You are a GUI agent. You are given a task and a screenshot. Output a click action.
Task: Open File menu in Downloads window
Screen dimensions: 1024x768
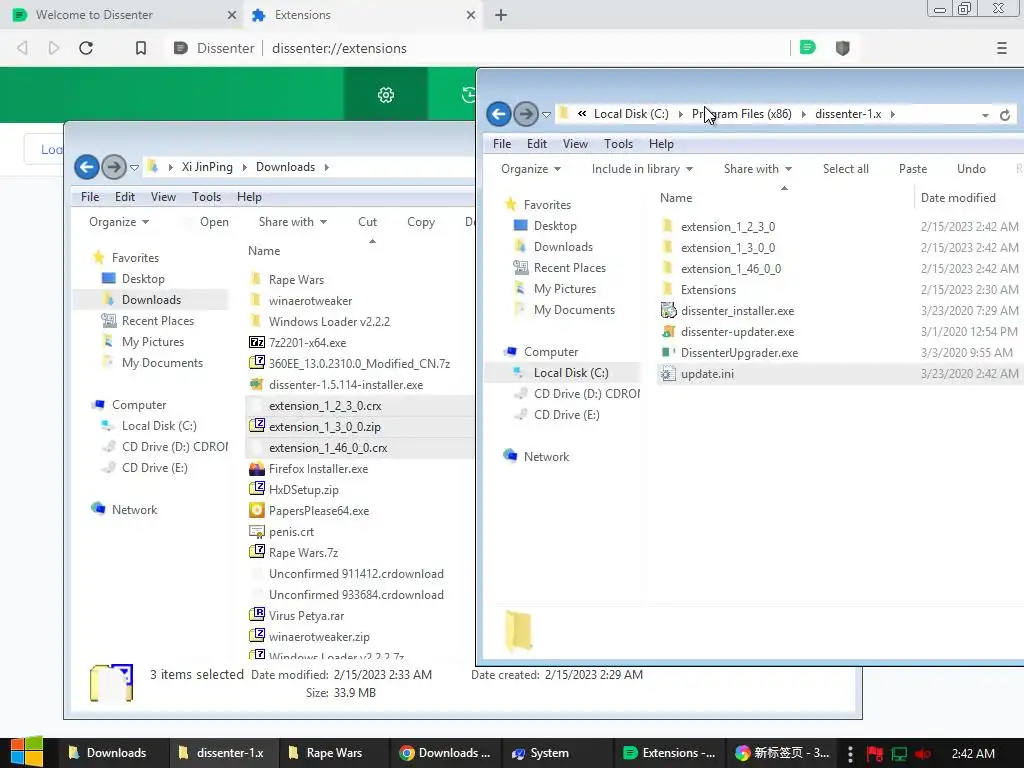tap(90, 197)
